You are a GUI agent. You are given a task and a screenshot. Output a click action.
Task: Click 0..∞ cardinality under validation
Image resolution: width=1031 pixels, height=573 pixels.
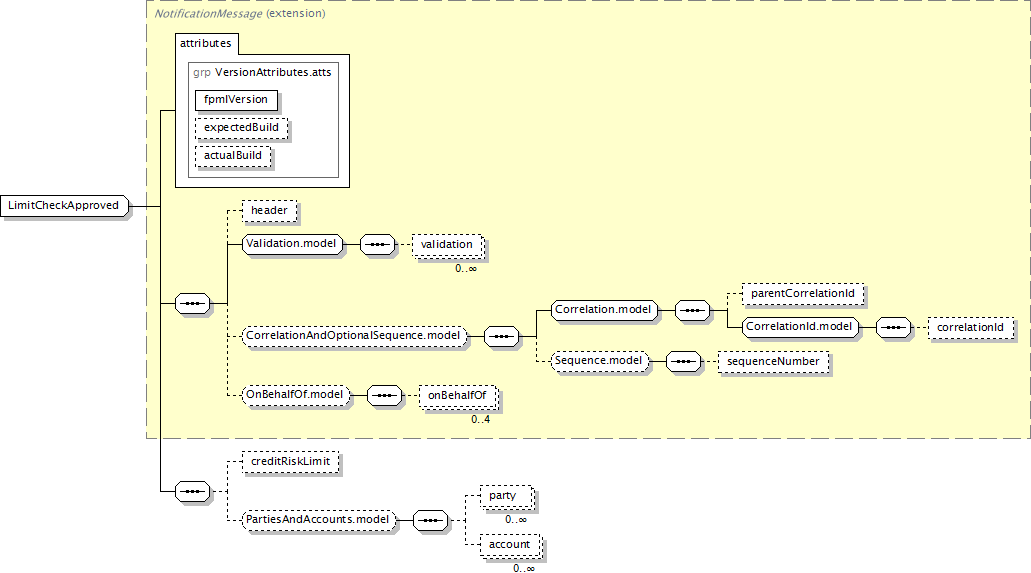click(x=466, y=268)
